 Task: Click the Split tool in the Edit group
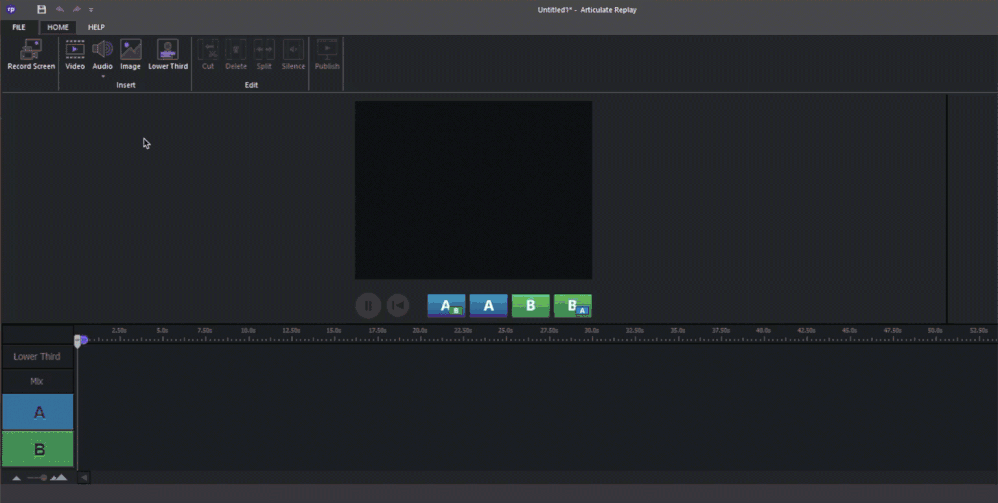[264, 55]
